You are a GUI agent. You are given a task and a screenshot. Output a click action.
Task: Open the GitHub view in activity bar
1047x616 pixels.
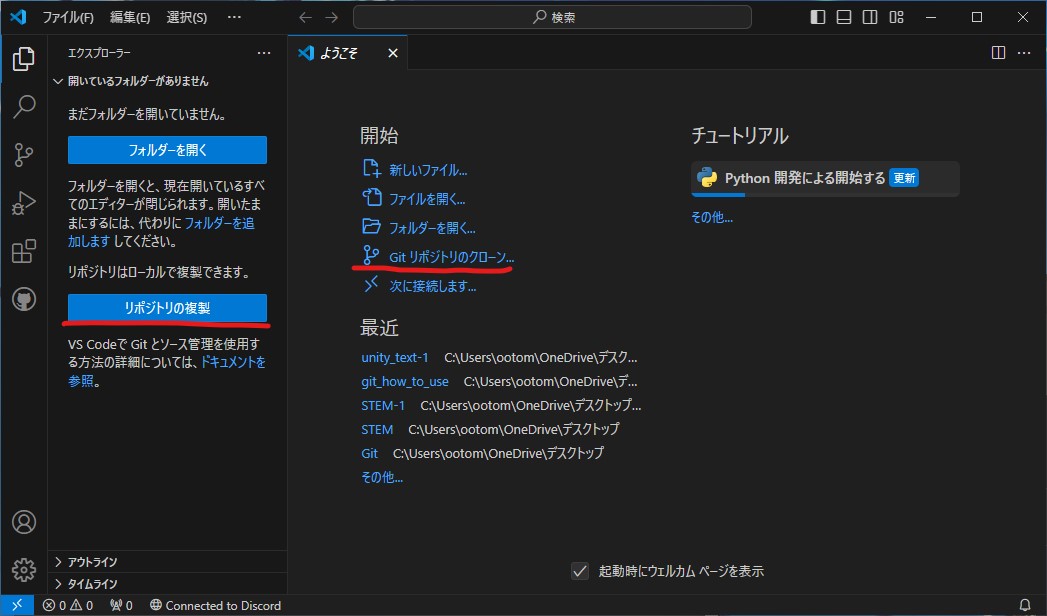24,299
